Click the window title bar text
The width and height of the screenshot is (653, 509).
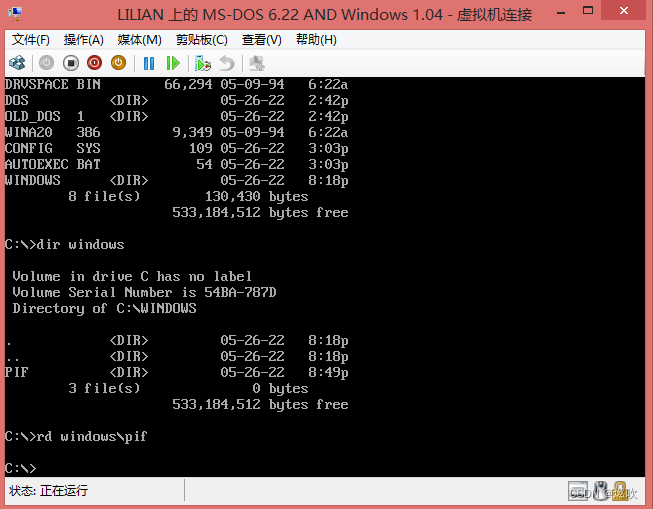tap(325, 15)
